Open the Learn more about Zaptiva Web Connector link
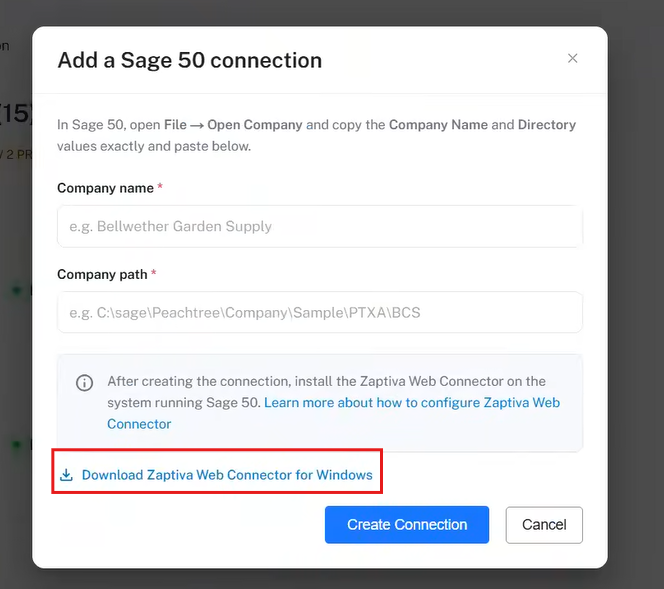This screenshot has height=589, width=664. (334, 413)
